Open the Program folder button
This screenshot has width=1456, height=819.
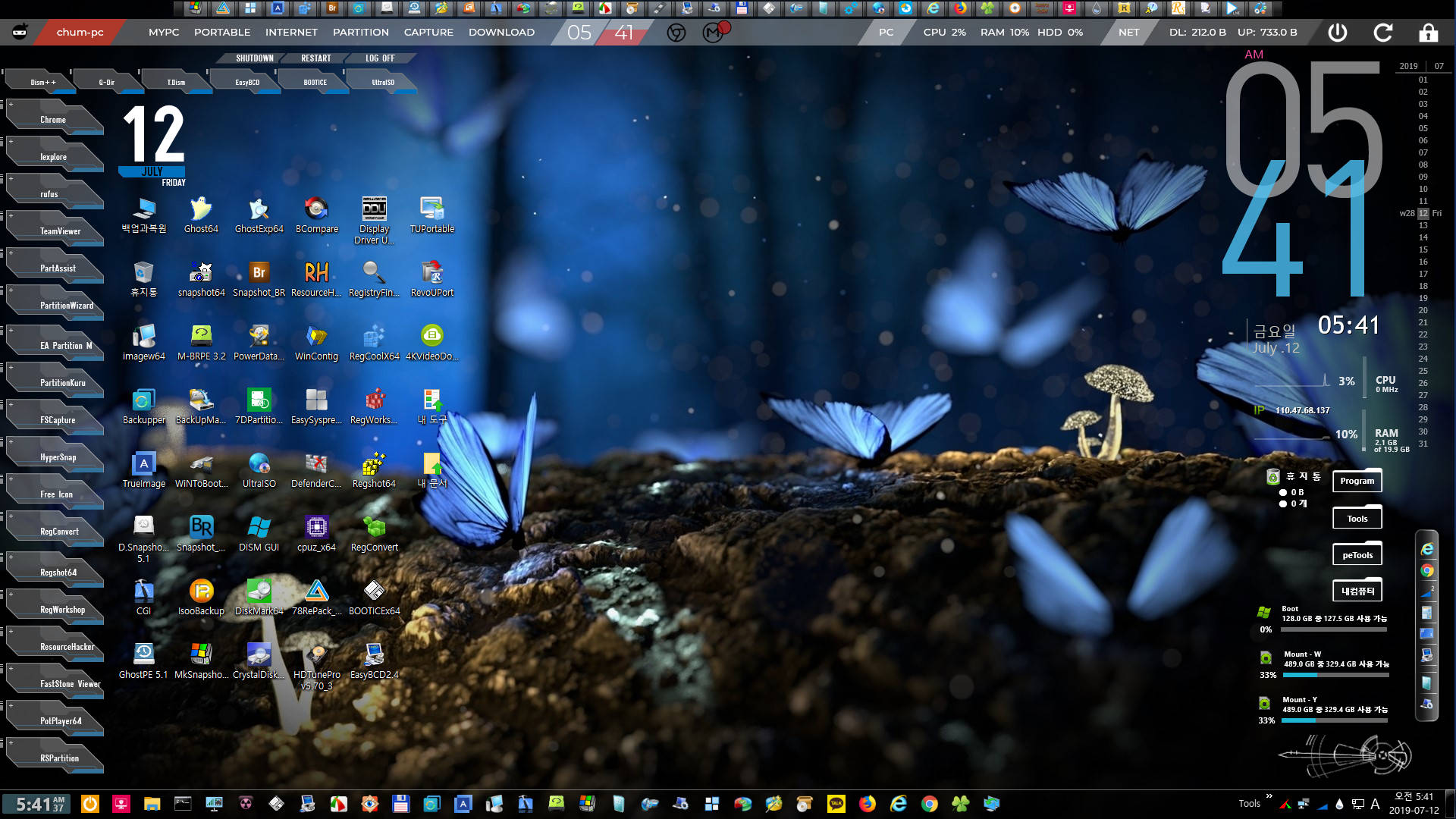tap(1357, 481)
